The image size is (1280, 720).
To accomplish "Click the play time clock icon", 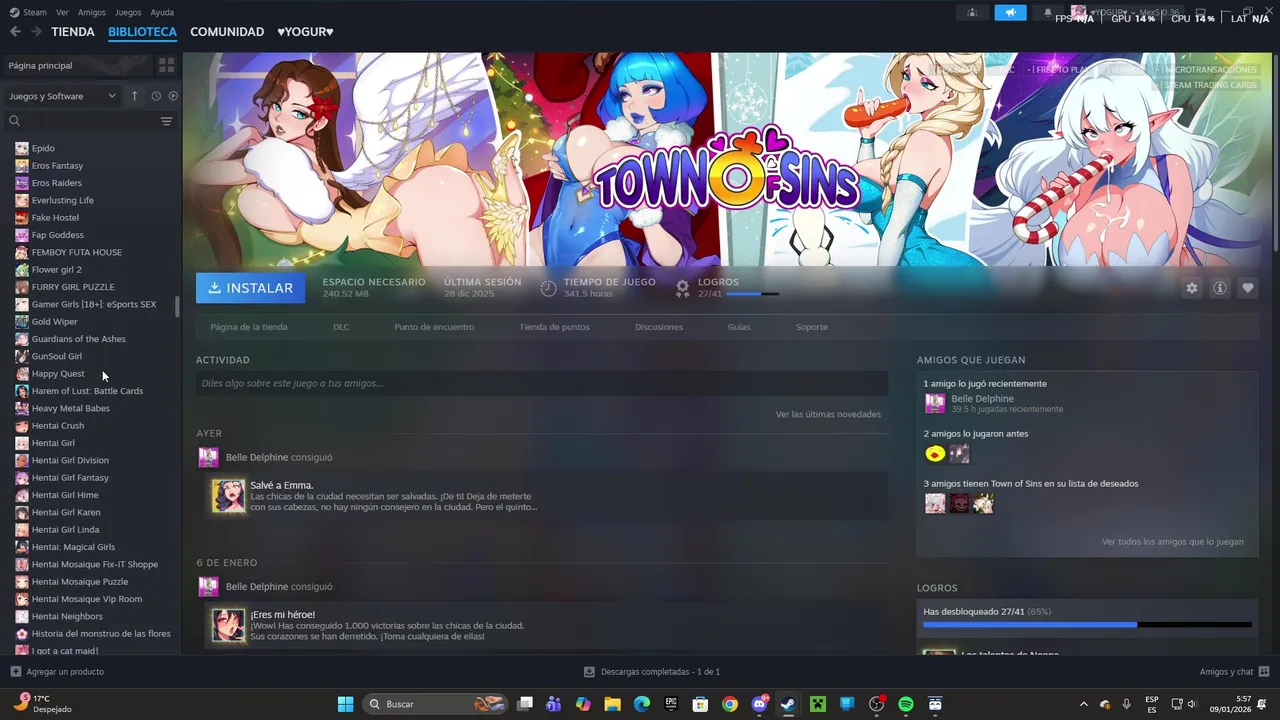I will 548,288.
